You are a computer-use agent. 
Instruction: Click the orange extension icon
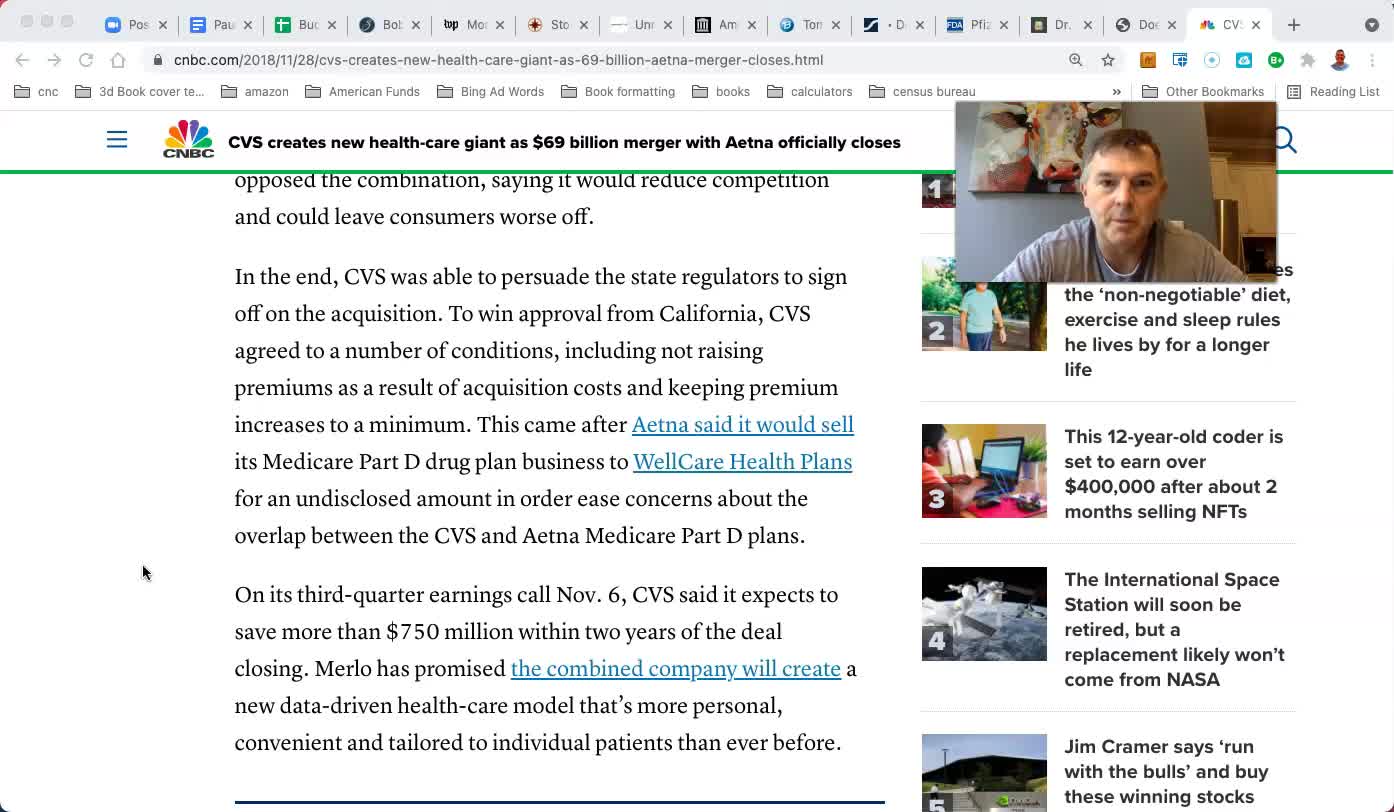point(1148,60)
